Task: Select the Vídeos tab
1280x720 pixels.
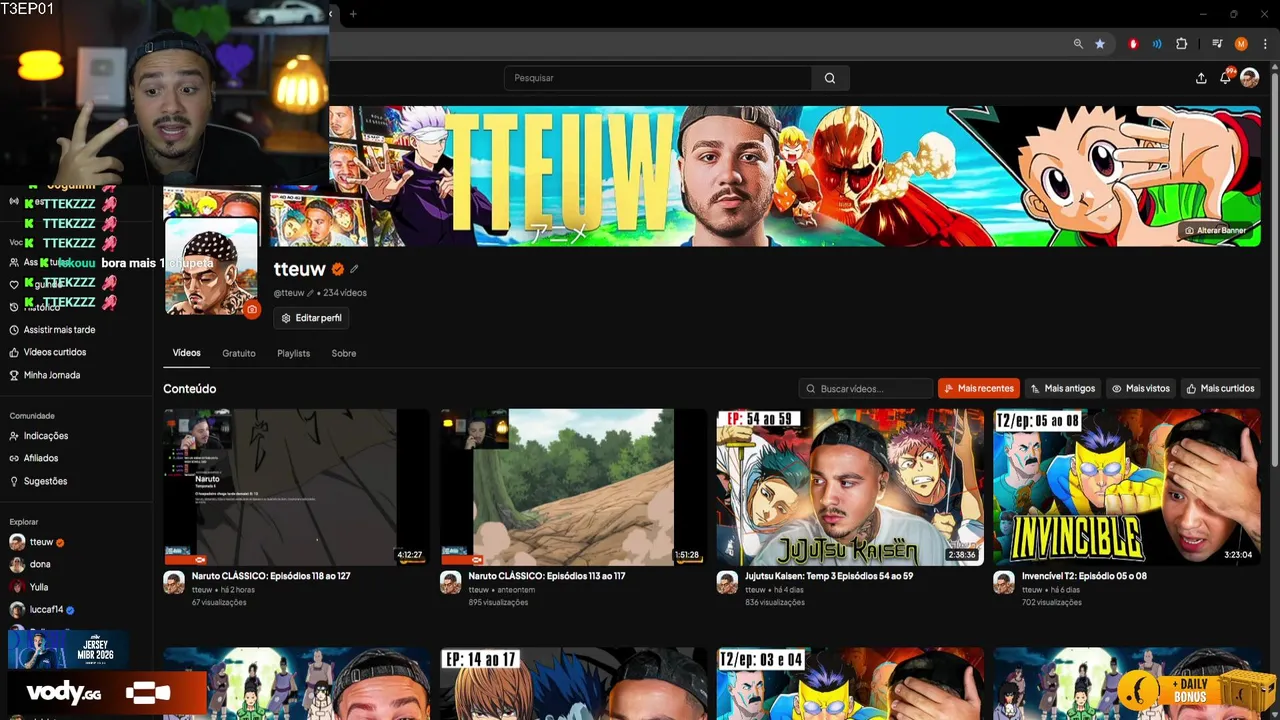Action: [186, 353]
